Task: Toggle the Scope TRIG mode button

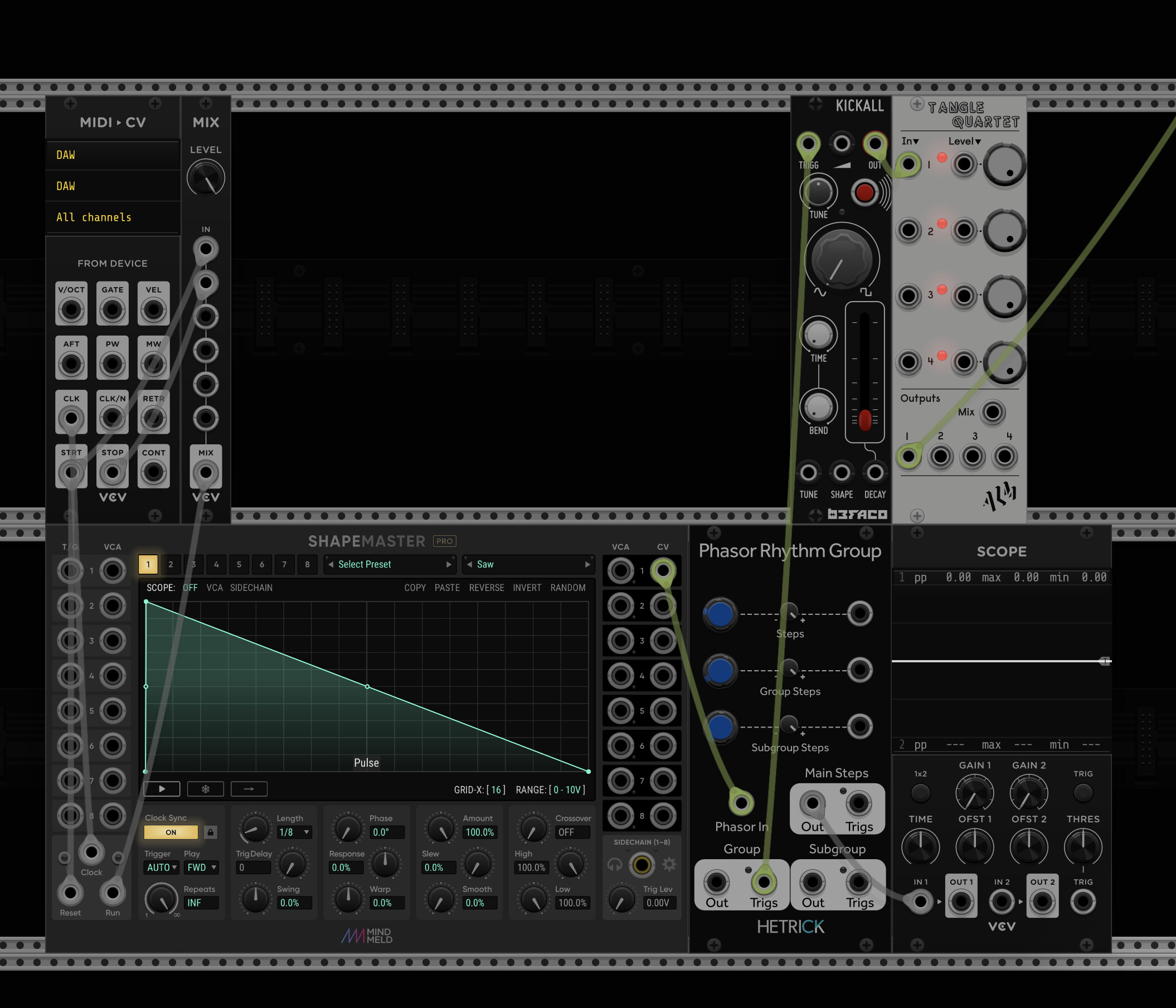Action: click(1082, 793)
